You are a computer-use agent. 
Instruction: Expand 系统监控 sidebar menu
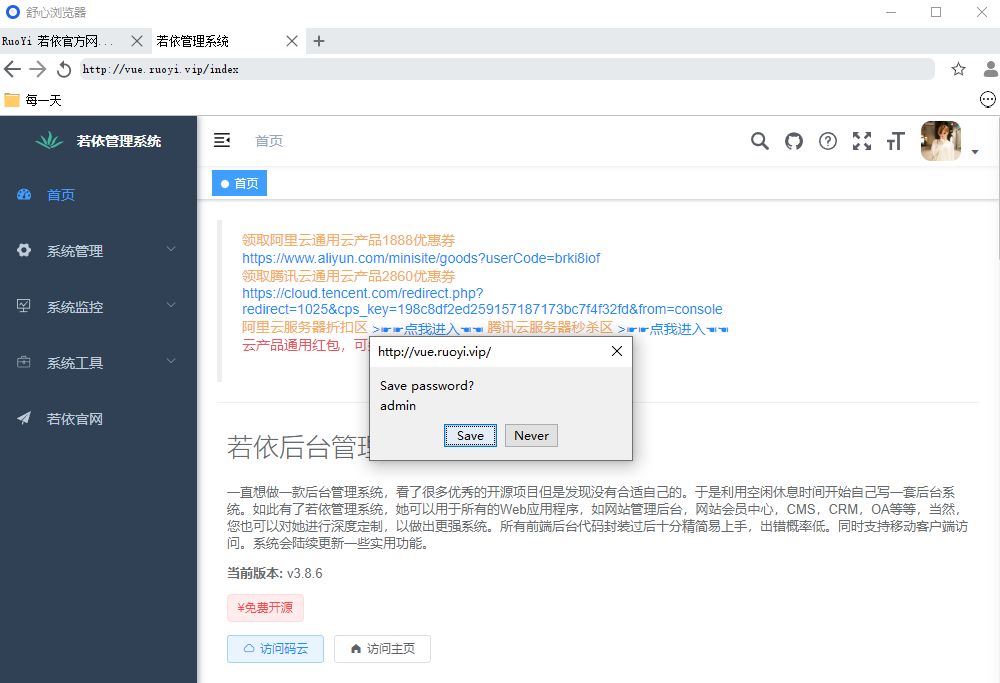point(98,307)
